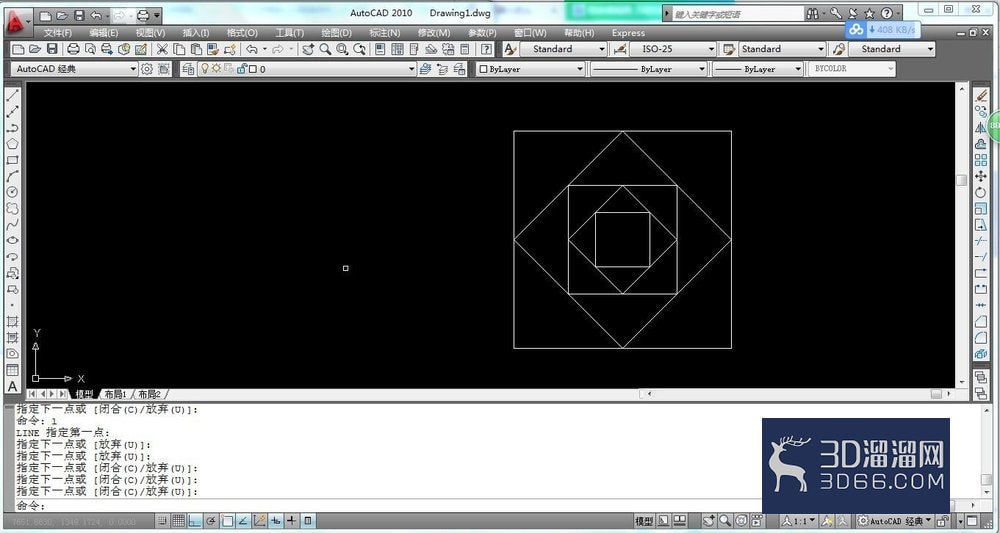The image size is (1000, 533).
Task: Open the 文件(F) menu
Action: click(x=57, y=33)
